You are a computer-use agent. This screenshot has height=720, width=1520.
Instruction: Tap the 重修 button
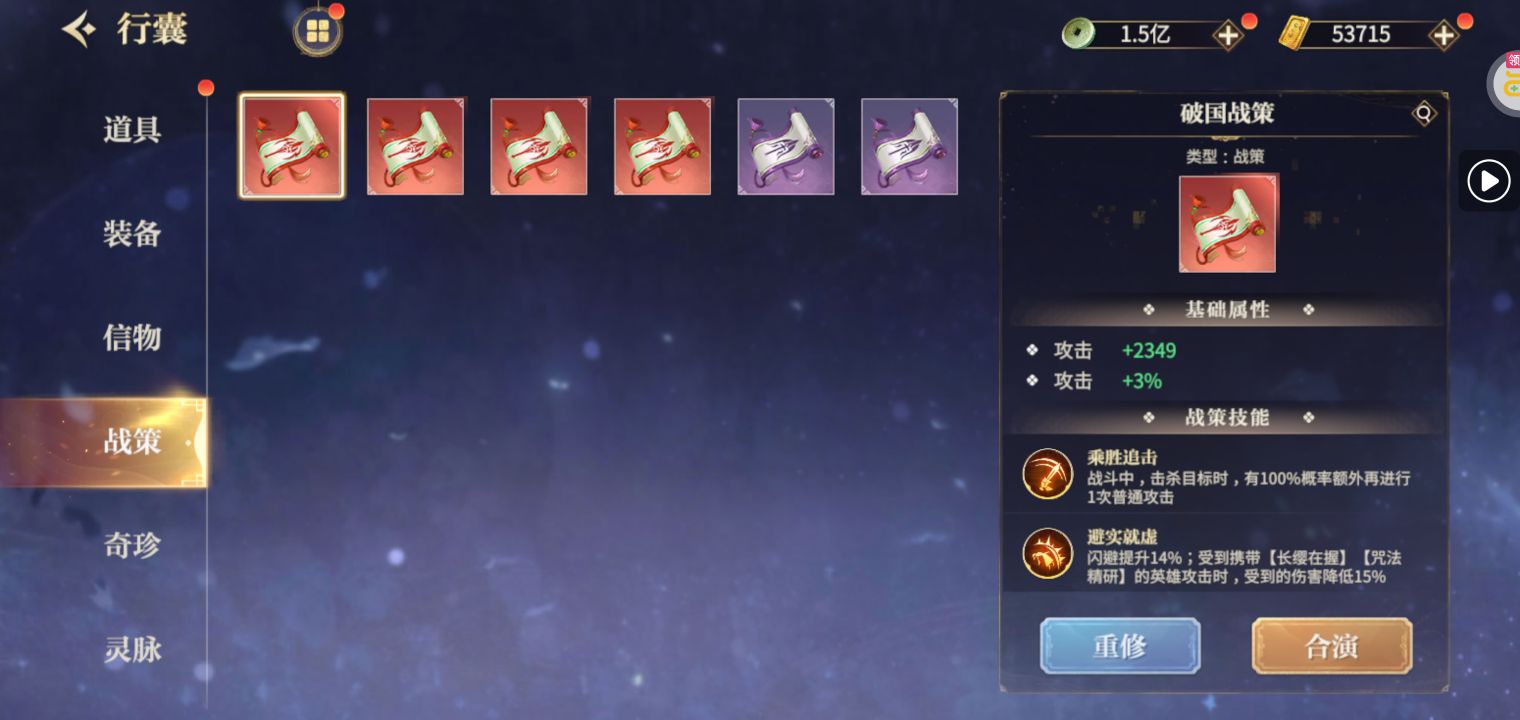click(x=1120, y=646)
